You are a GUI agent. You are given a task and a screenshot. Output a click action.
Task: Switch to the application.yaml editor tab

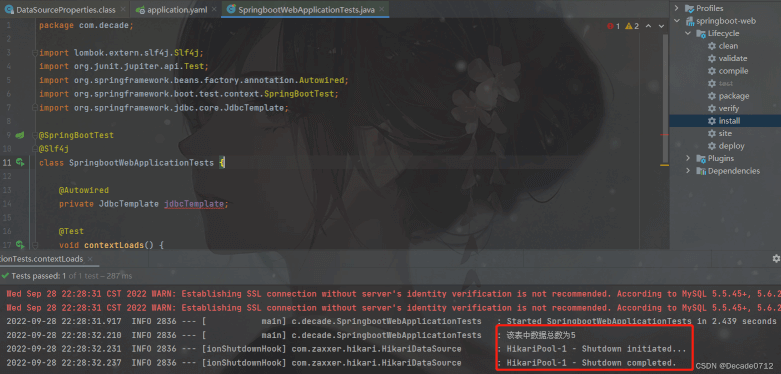tap(175, 9)
